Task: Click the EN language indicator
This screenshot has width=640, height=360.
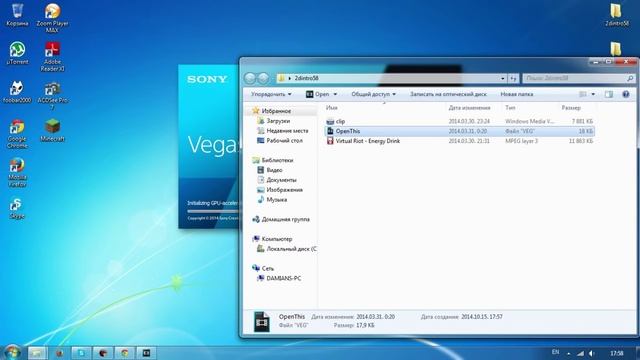Action: 556,352
